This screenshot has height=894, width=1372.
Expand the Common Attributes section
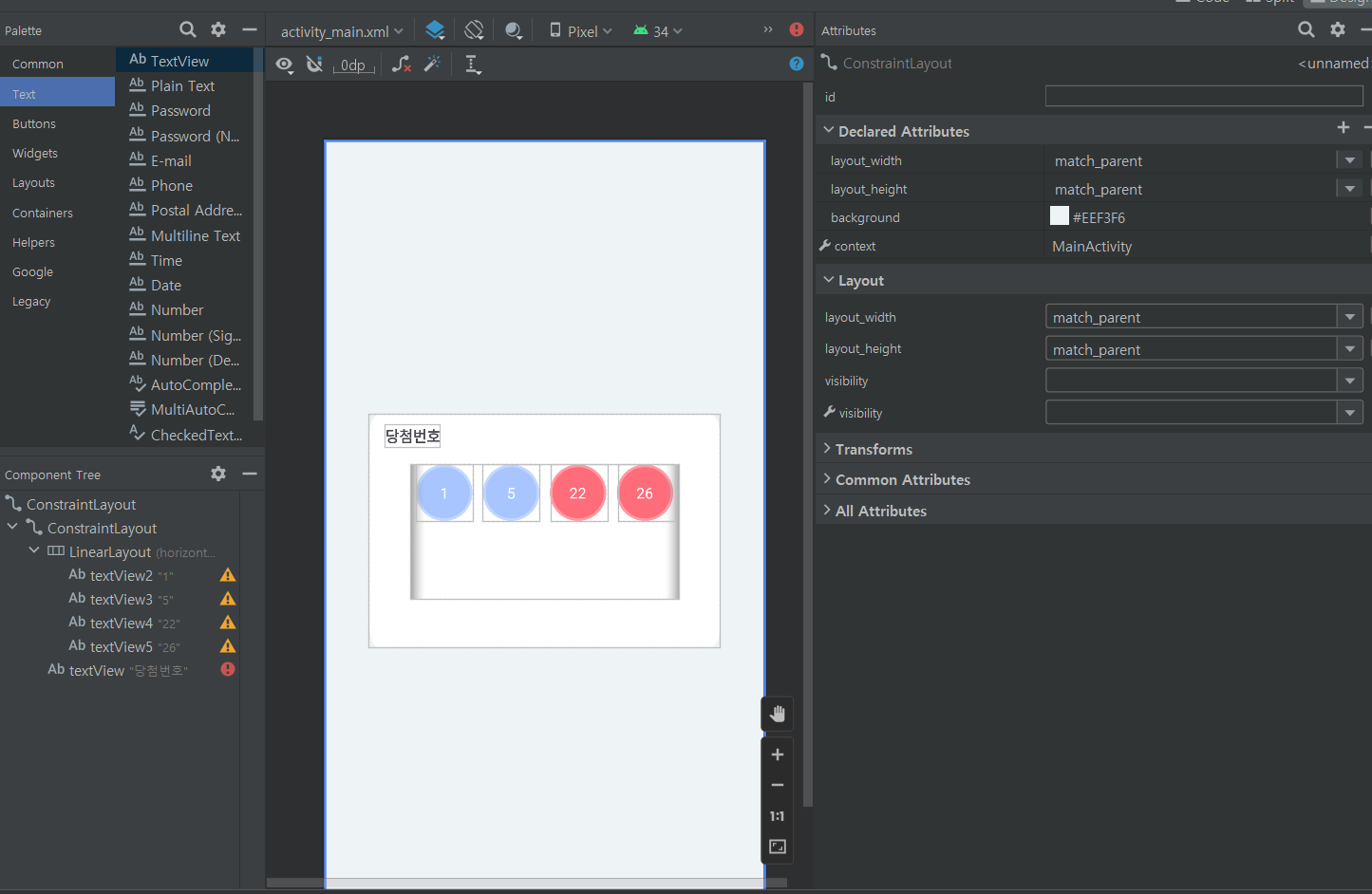(827, 479)
